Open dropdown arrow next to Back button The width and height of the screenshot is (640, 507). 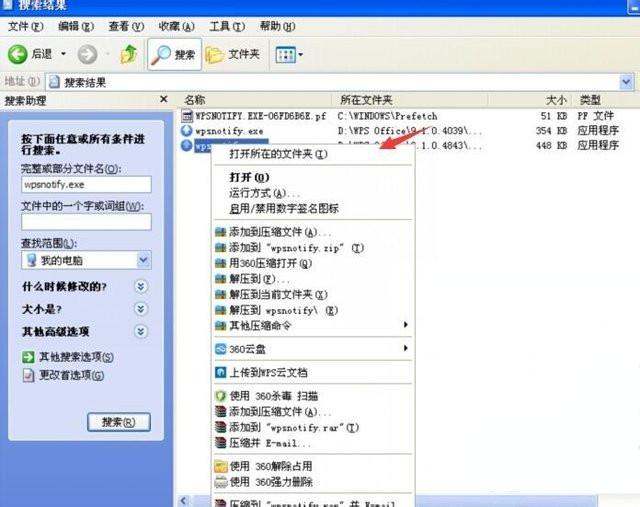point(63,54)
